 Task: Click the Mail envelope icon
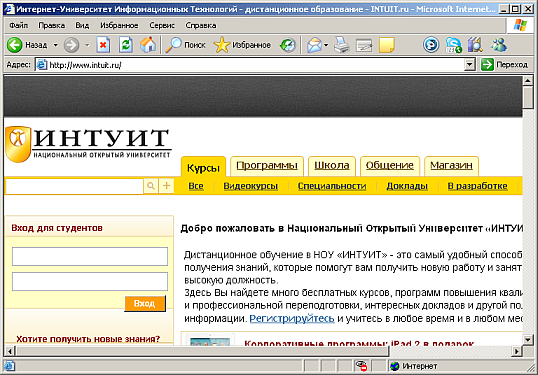point(314,45)
